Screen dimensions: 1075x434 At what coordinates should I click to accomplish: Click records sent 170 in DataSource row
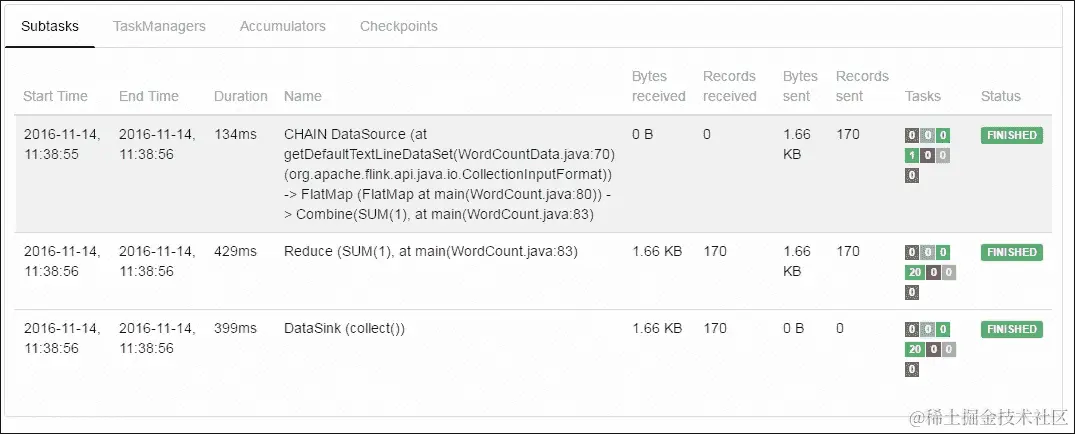848,135
